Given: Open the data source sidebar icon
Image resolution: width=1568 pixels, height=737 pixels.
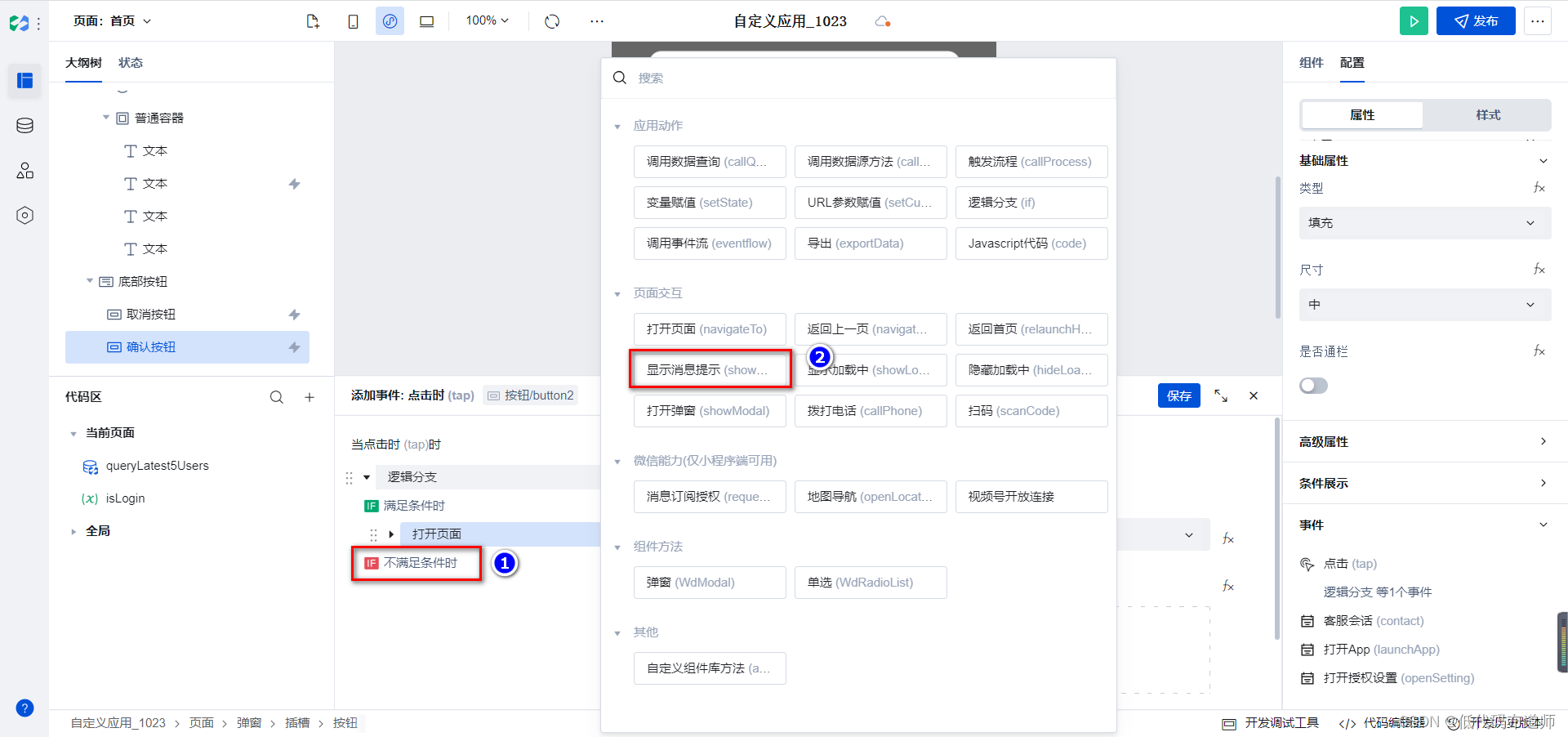Looking at the screenshot, I should point(24,125).
